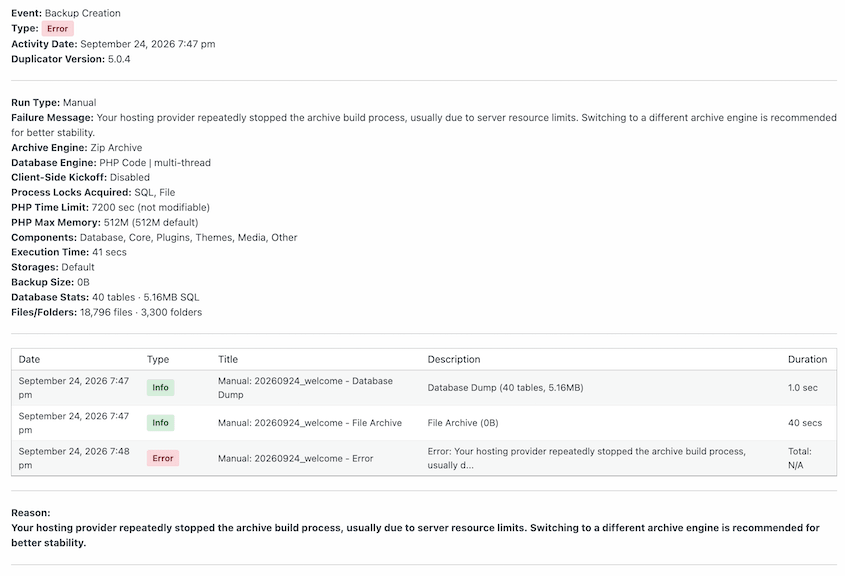
Task: Click the "Backup Creation" event value
Action: pyautogui.click(x=82, y=13)
